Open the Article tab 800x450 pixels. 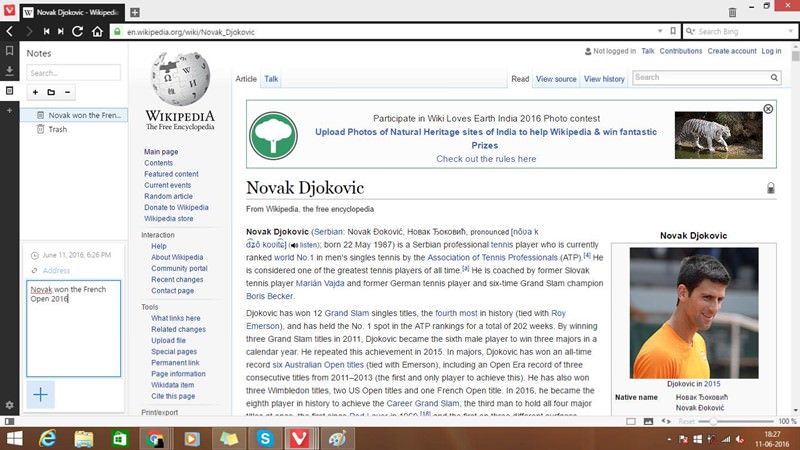(246, 79)
